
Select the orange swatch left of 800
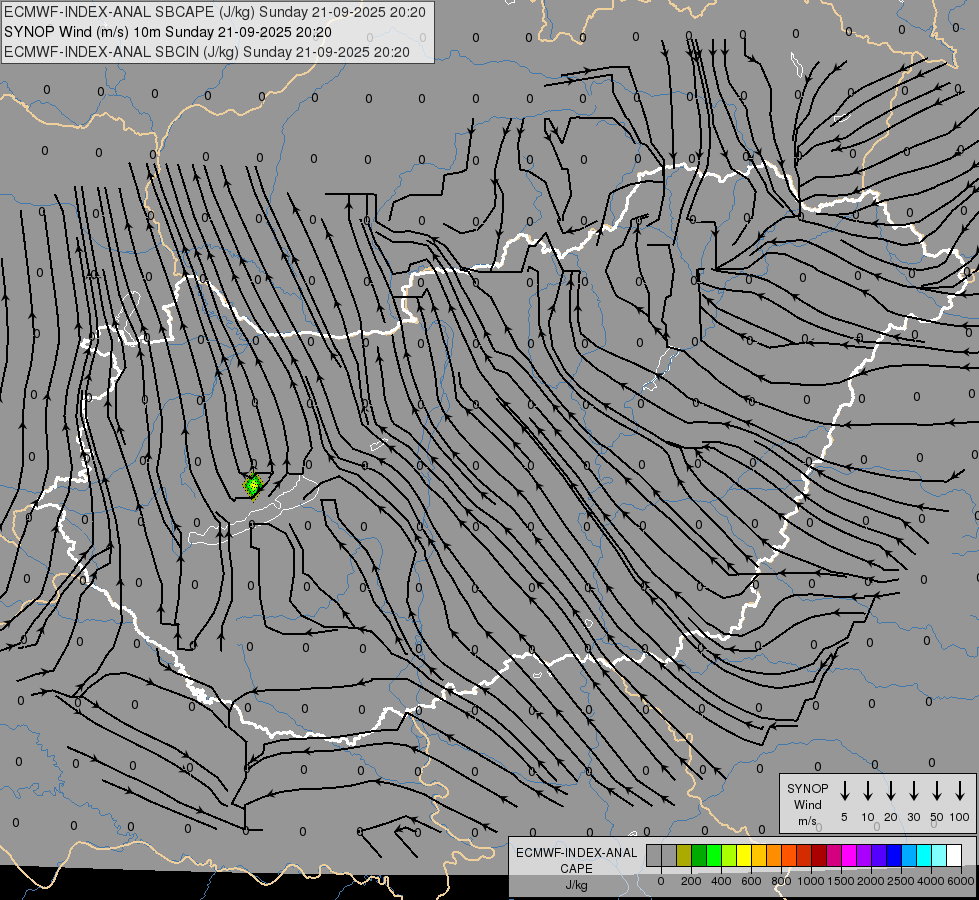[x=774, y=855]
